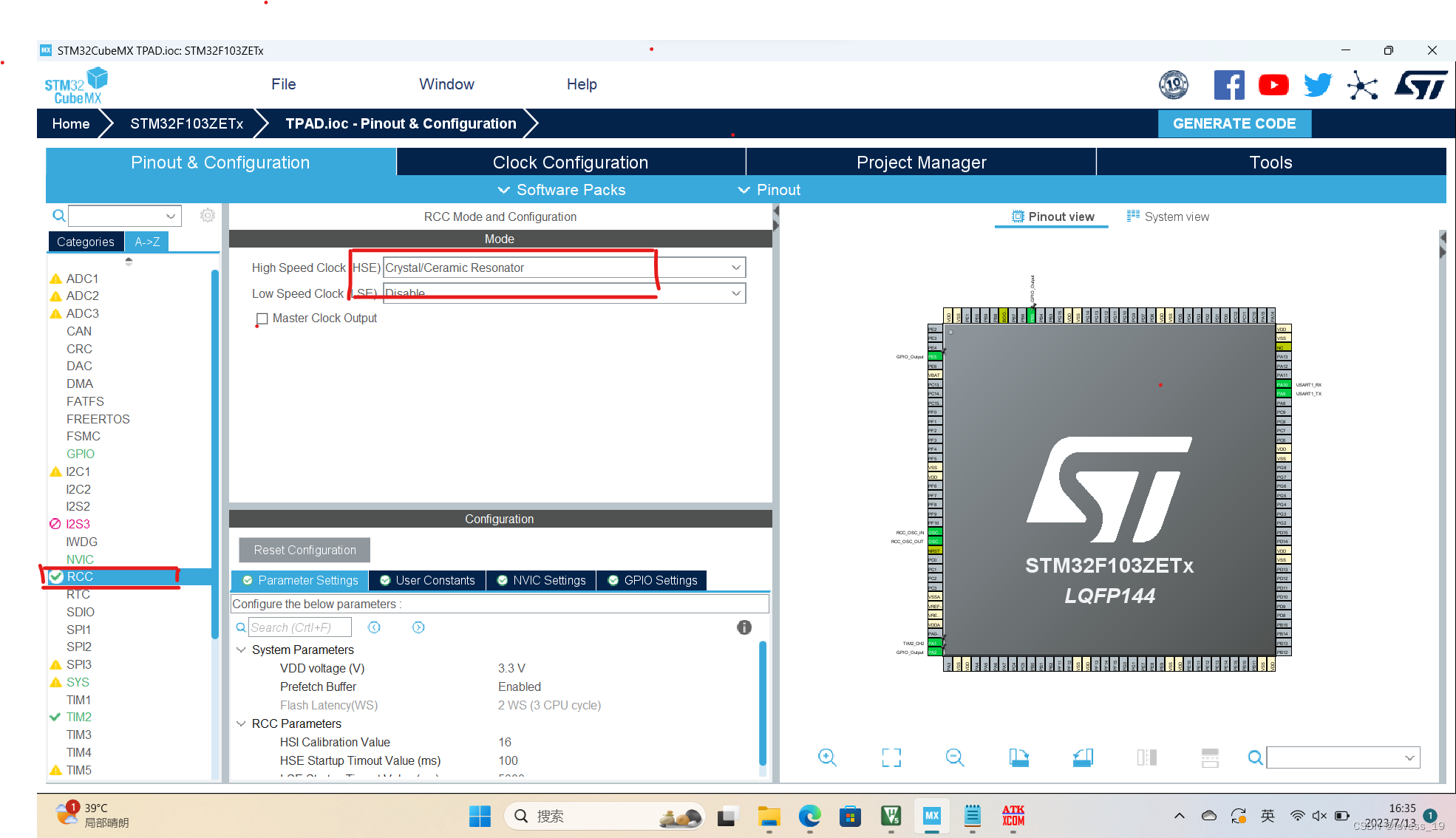Open the File menu
The width and height of the screenshot is (1456, 838).
283,84
